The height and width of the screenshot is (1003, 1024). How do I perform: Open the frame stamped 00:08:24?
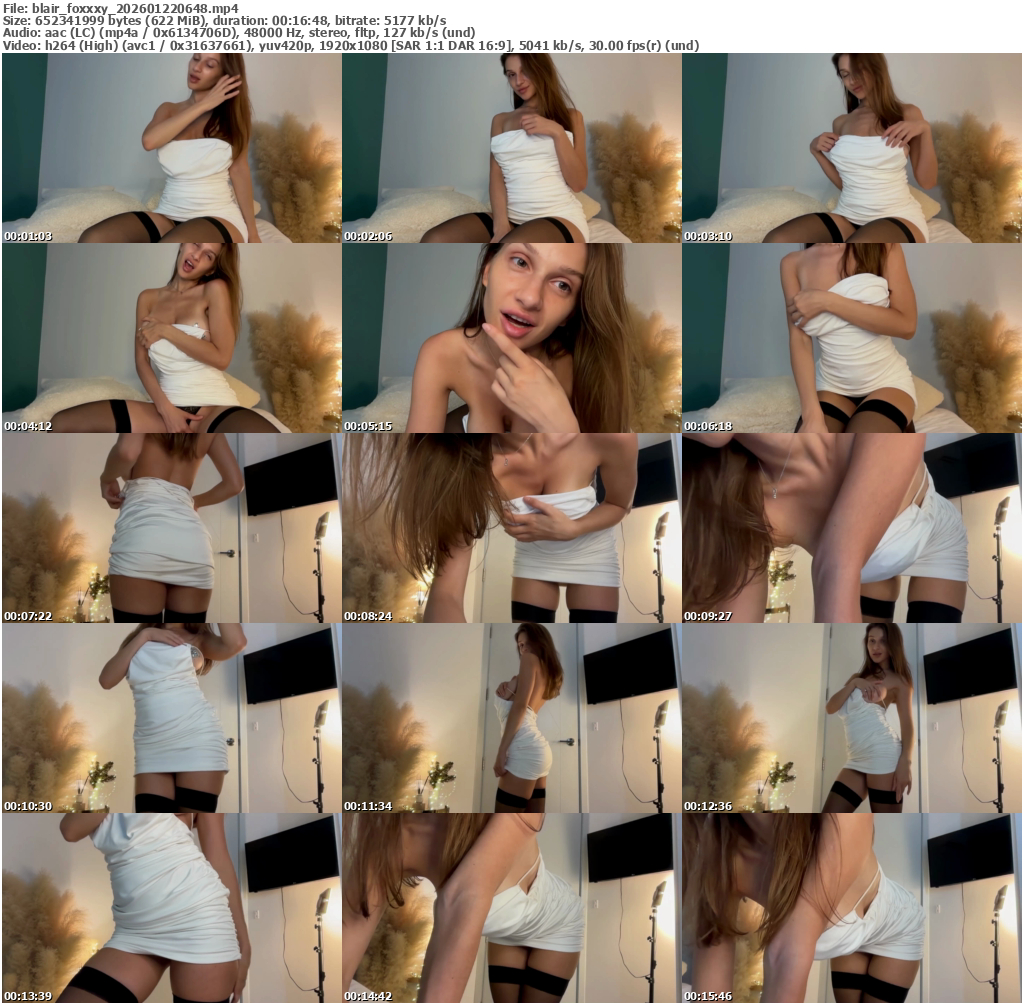[511, 528]
